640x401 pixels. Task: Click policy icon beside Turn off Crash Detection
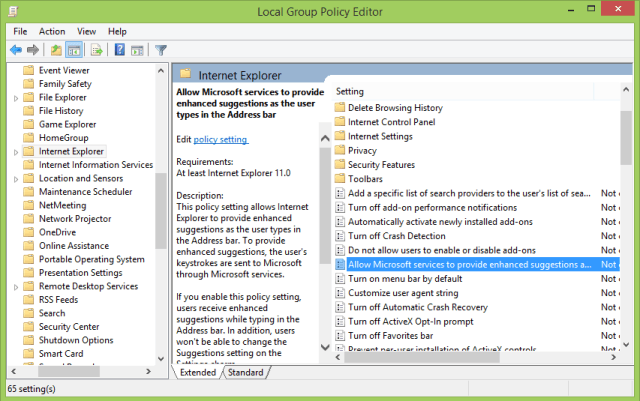tap(340, 236)
